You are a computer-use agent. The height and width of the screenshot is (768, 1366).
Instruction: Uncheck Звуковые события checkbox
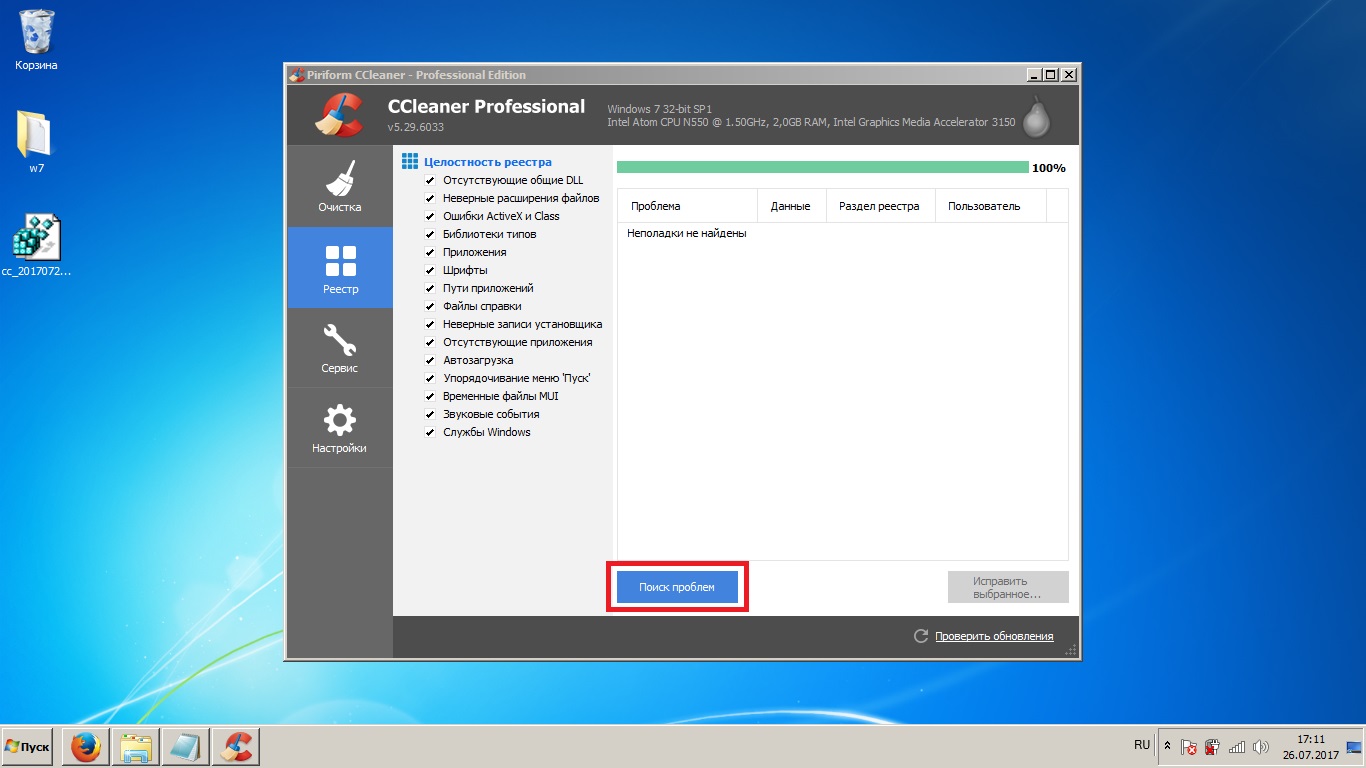point(430,414)
